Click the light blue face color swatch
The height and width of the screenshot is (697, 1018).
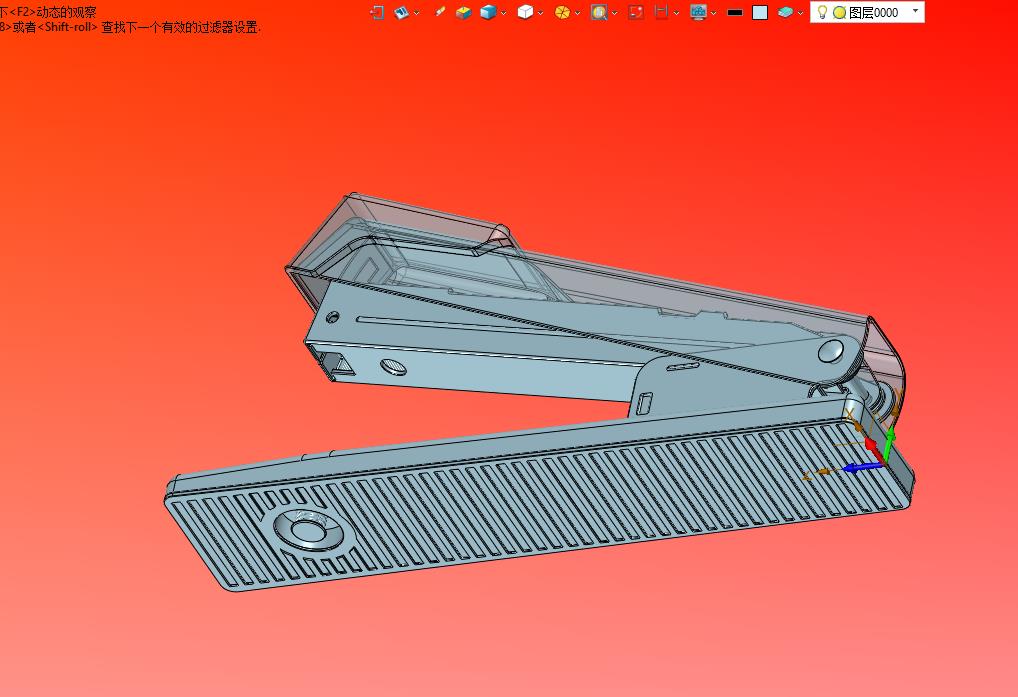coord(760,12)
